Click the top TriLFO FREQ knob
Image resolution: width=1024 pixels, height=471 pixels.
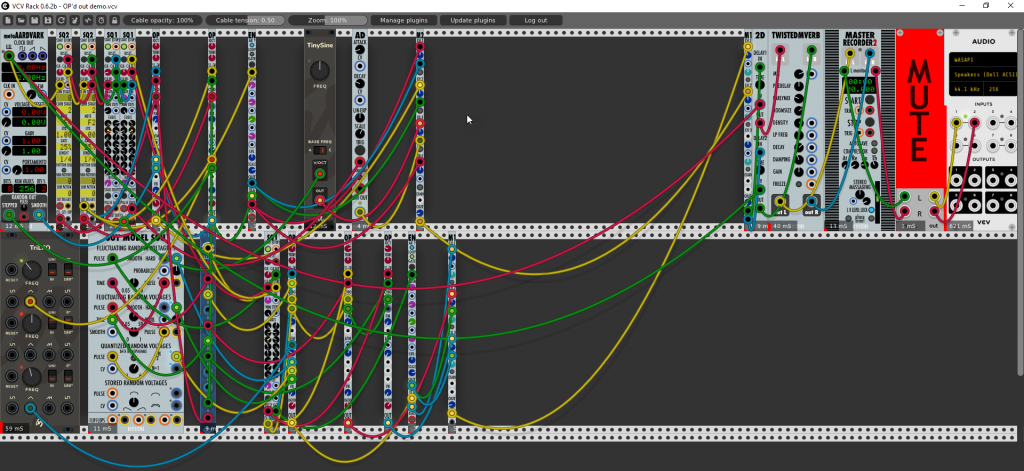click(31, 270)
